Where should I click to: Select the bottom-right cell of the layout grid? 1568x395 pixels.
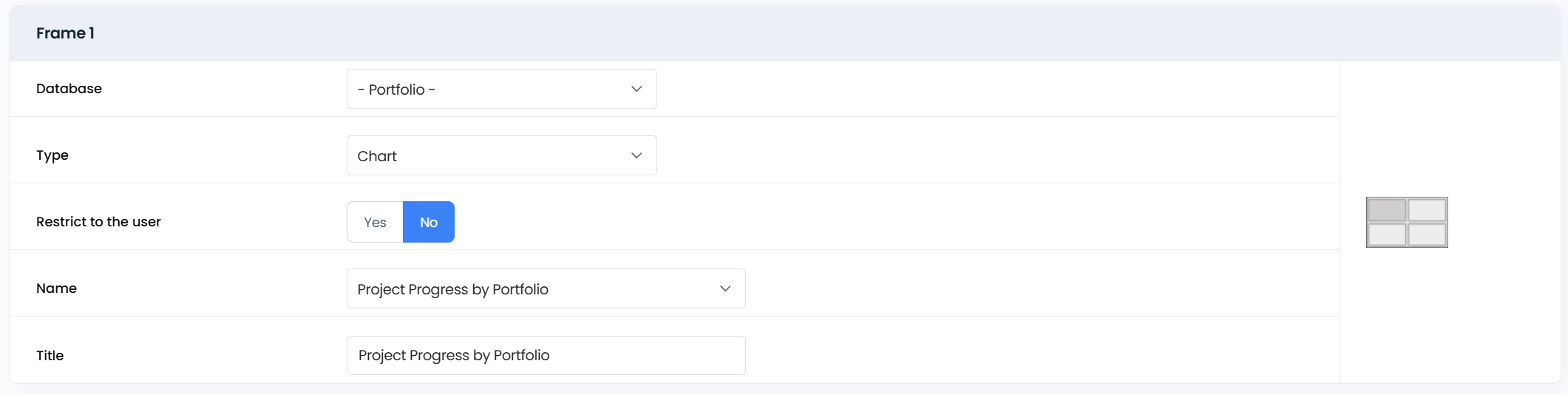click(1427, 234)
